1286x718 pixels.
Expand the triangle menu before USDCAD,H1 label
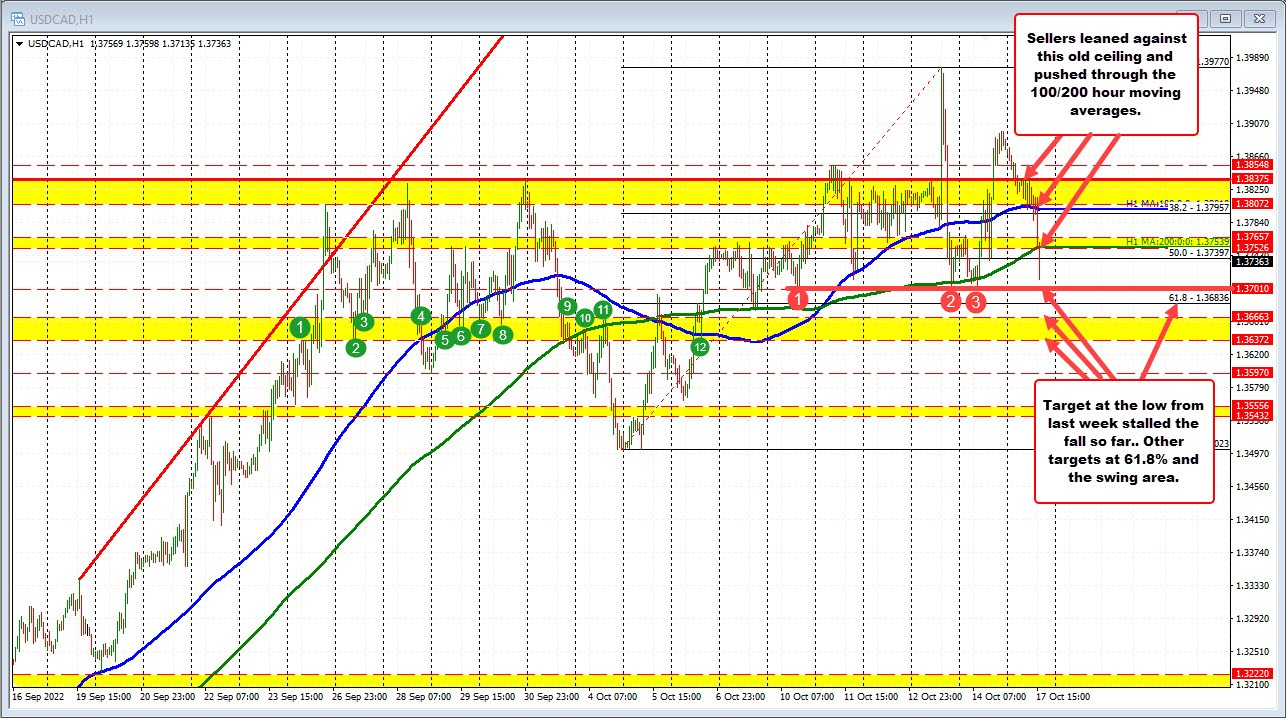point(20,43)
